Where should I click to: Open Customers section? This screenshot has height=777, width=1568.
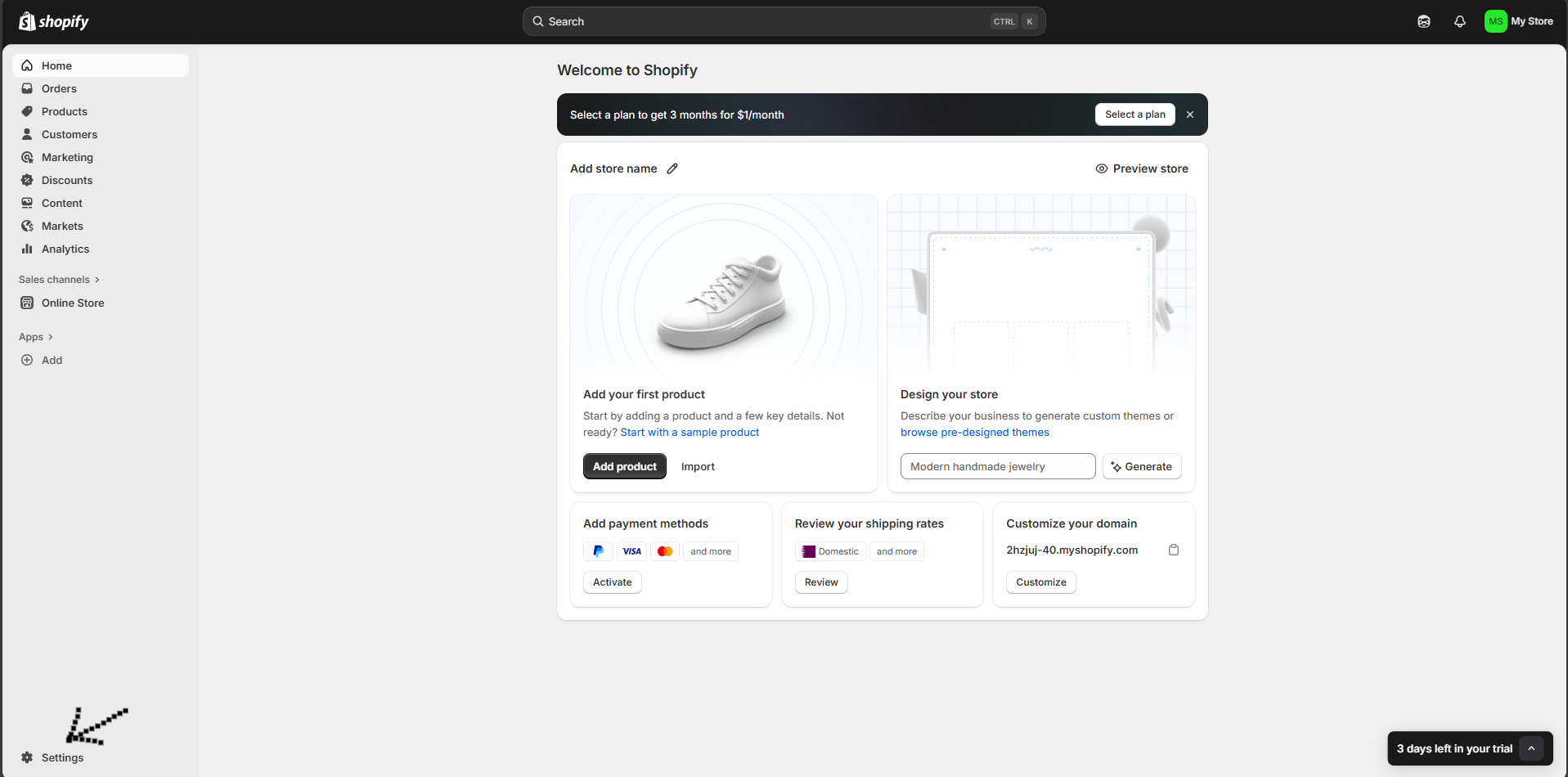[101, 134]
